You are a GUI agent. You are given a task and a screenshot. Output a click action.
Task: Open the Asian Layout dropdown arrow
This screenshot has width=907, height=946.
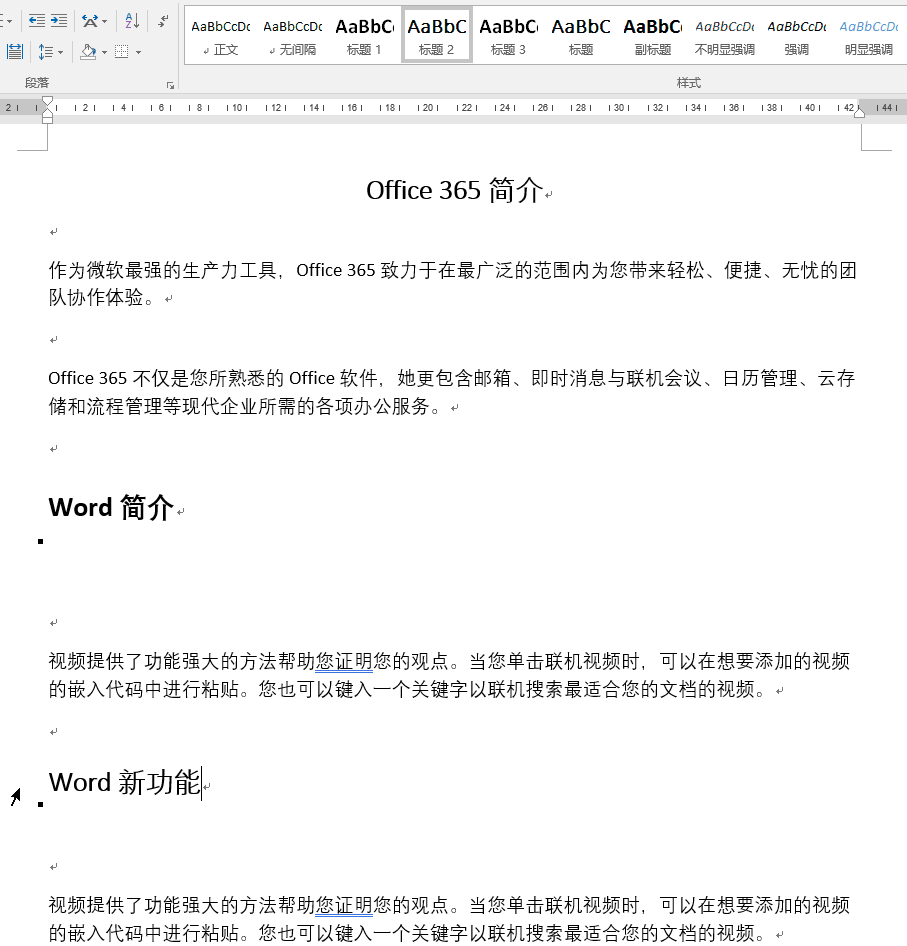[x=104, y=22]
